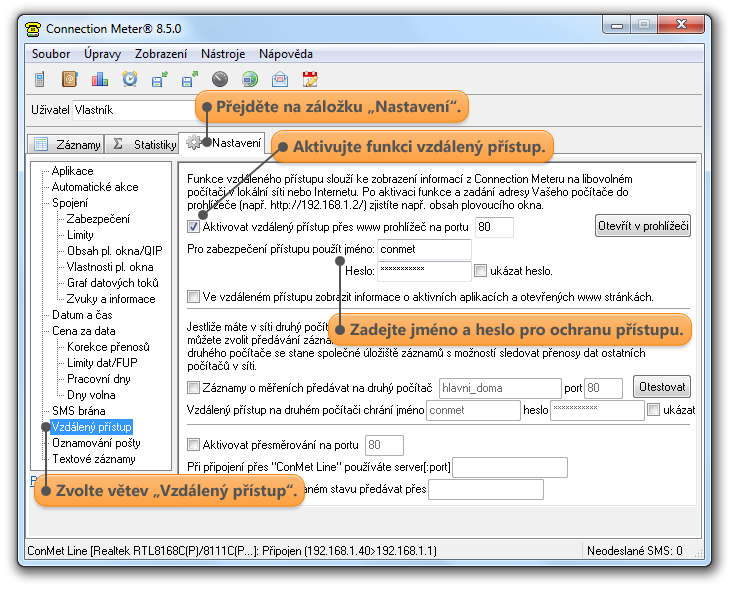Switch to the Záznamy tab
Image resolution: width=734 pixels, height=589 pixels.
[66, 144]
